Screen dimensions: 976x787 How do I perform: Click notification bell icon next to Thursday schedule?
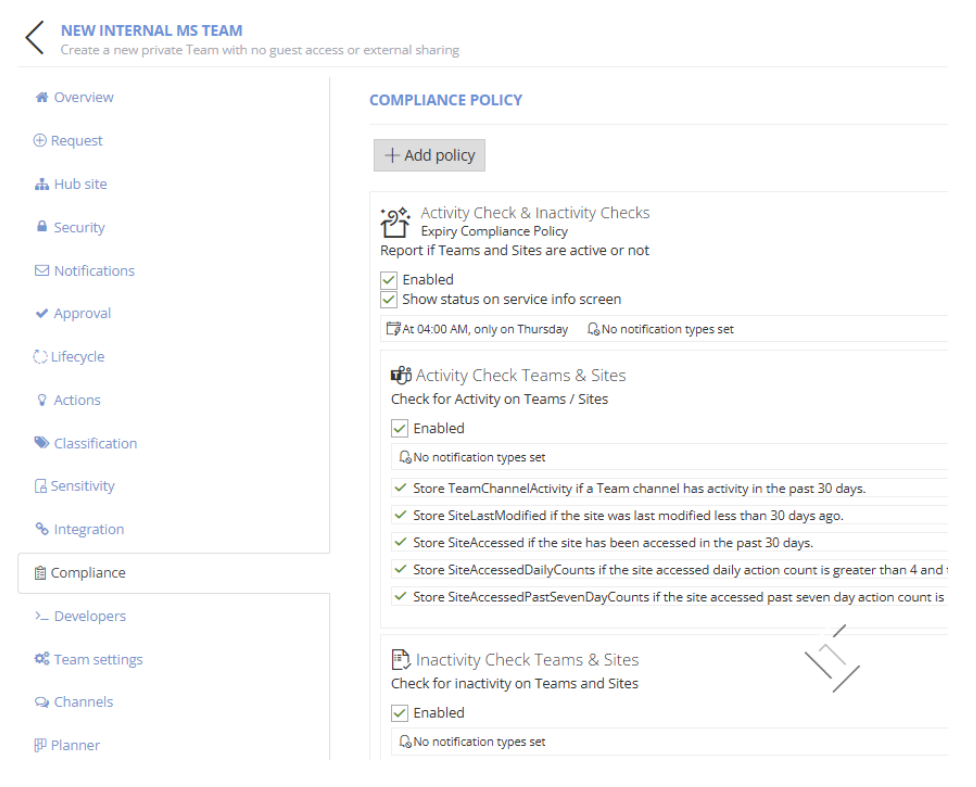click(x=594, y=328)
